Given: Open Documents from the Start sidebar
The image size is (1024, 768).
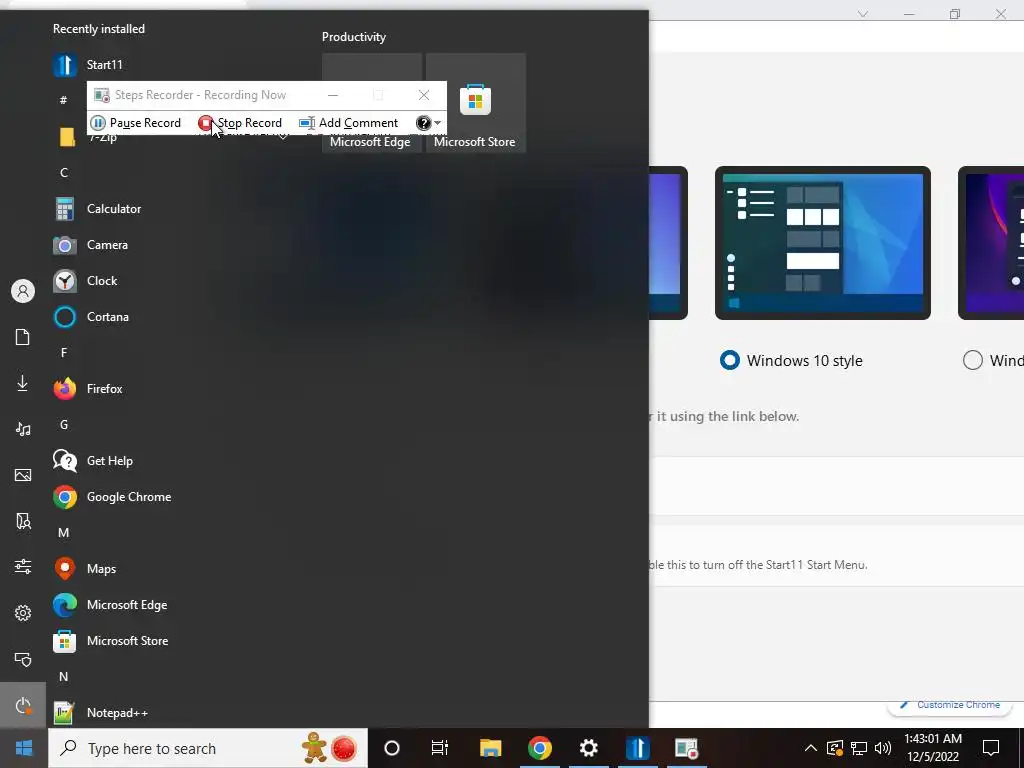Looking at the screenshot, I should (x=23, y=337).
